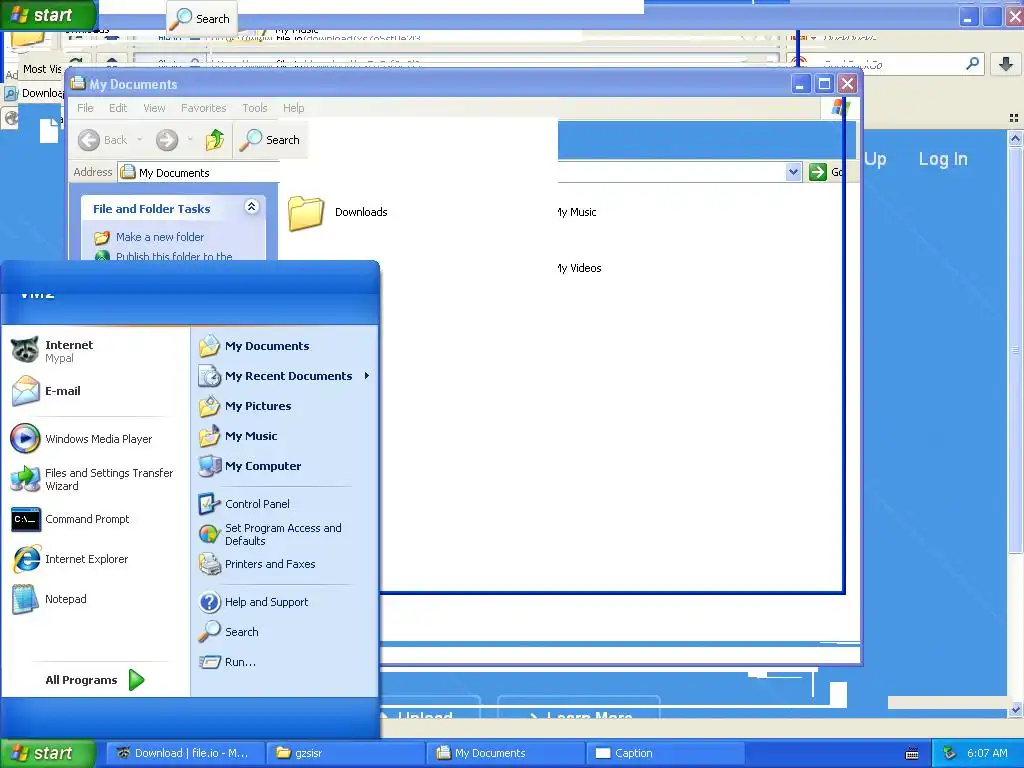The width and height of the screenshot is (1024, 768).
Task: Click browser search magnifier icon
Action: (x=972, y=63)
